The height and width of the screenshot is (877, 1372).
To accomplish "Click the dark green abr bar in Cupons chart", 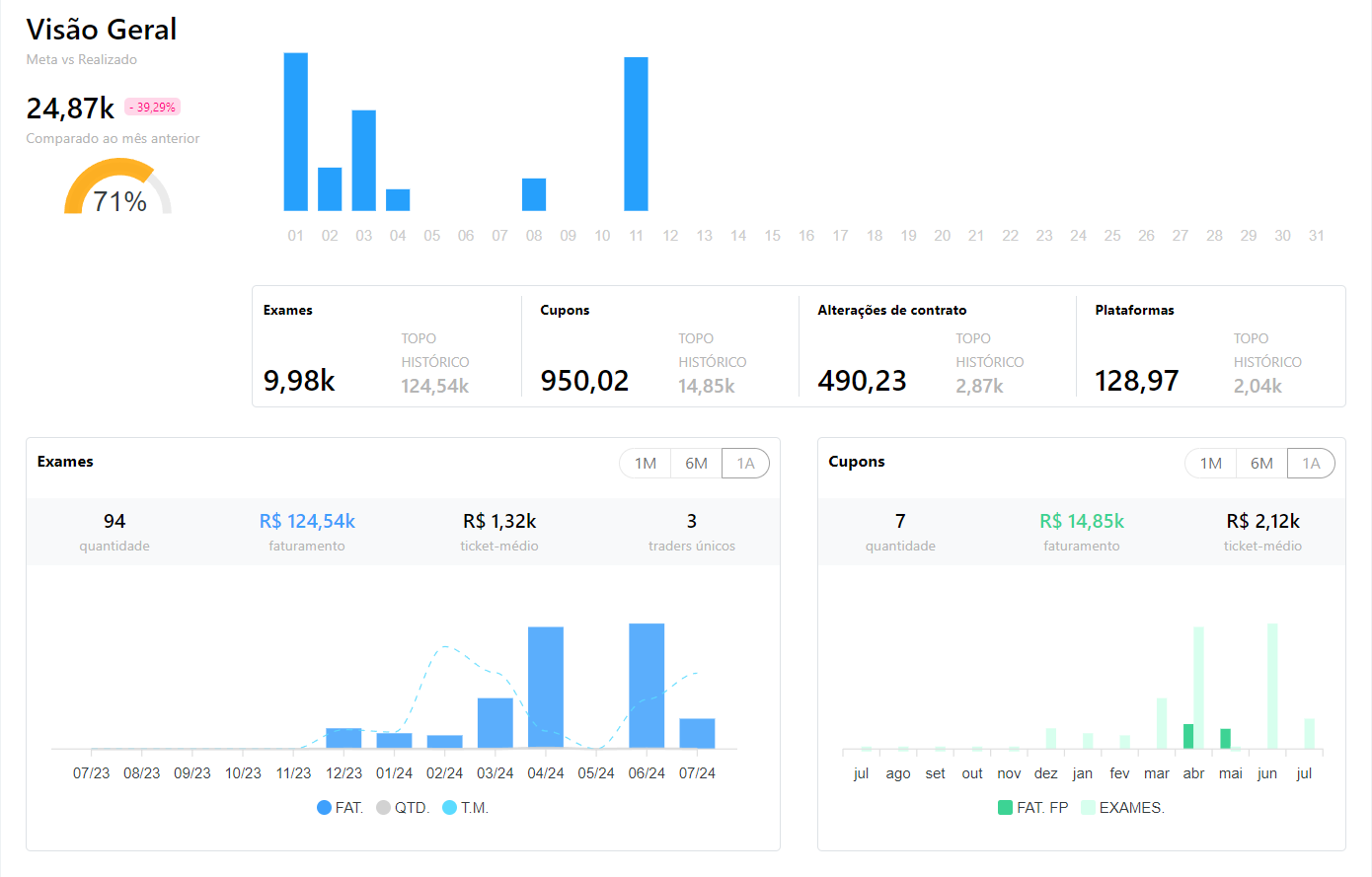I will click(x=1188, y=737).
